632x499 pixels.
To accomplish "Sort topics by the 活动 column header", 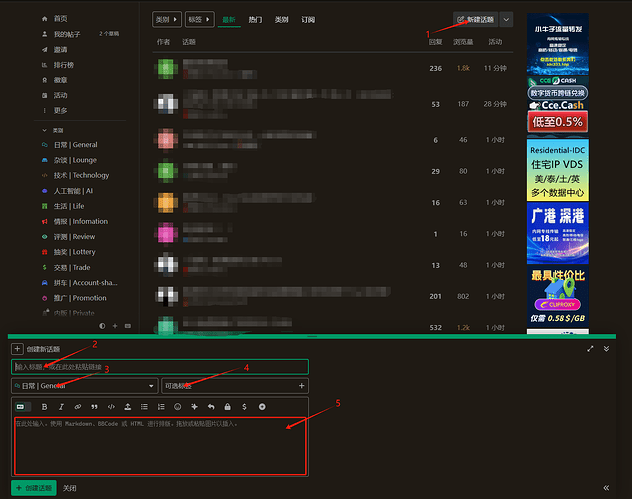I will [495, 42].
